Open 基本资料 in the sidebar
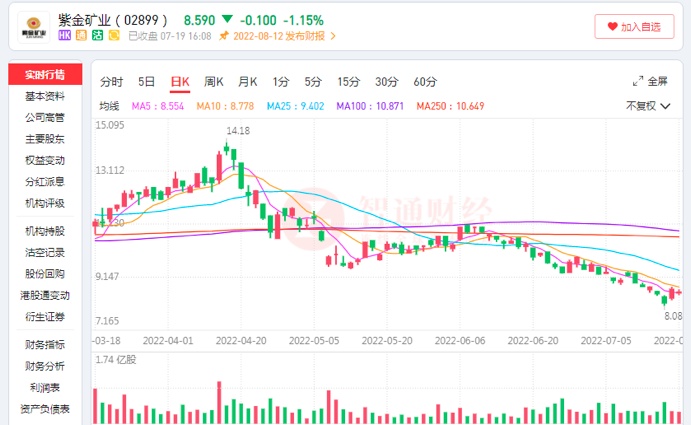Screen dimensions: 691x425 pos(45,96)
